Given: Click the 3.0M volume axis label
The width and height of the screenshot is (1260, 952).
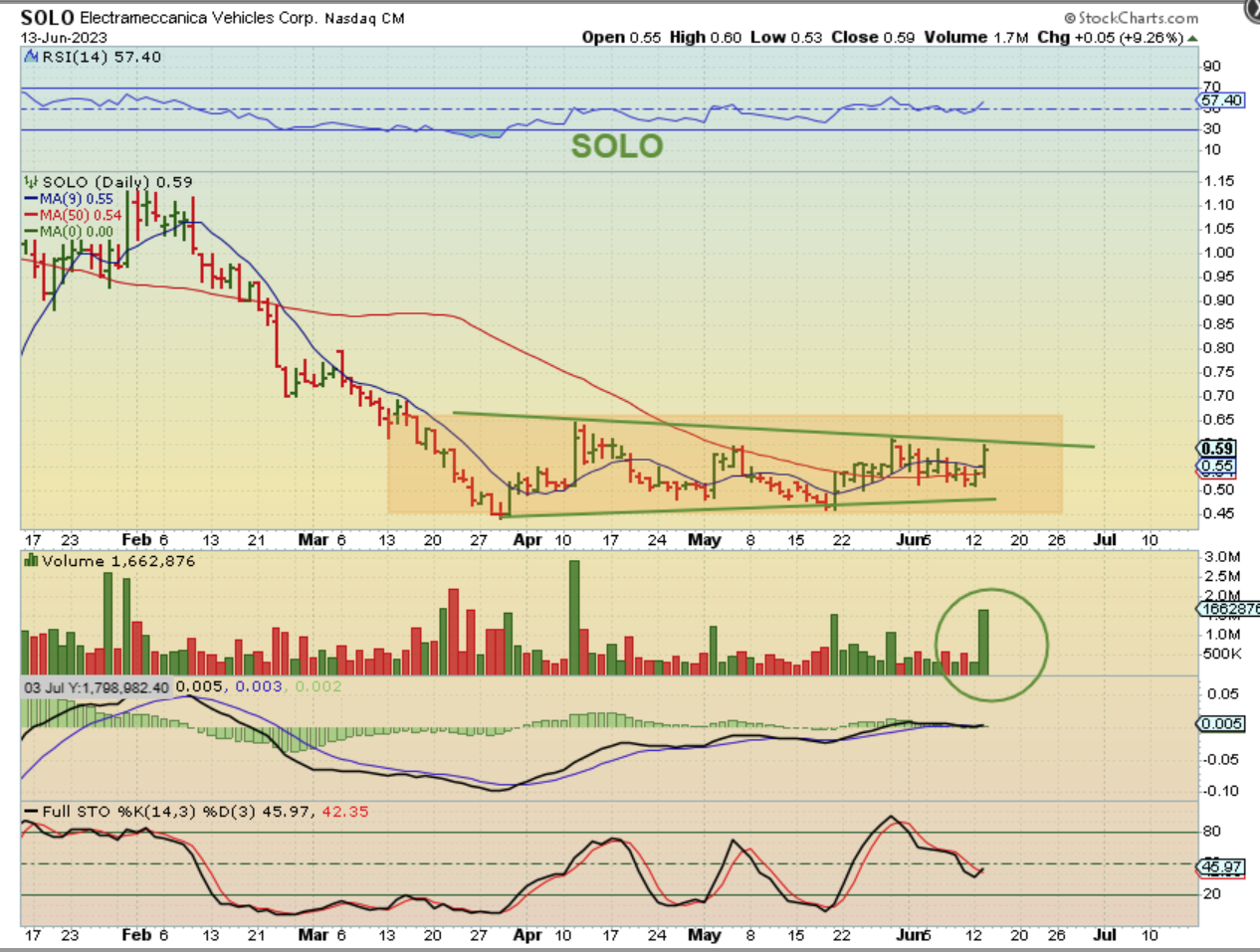Looking at the screenshot, I should tap(1222, 557).
